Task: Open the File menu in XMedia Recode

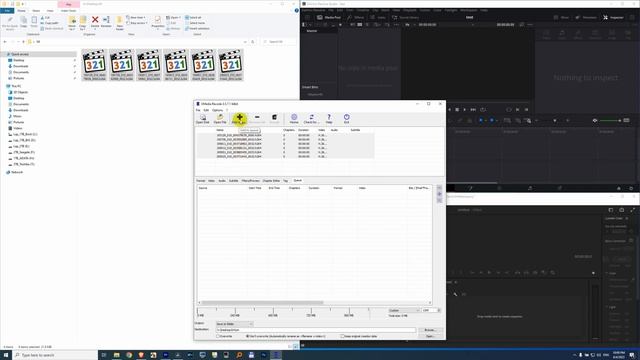Action: pos(198,110)
